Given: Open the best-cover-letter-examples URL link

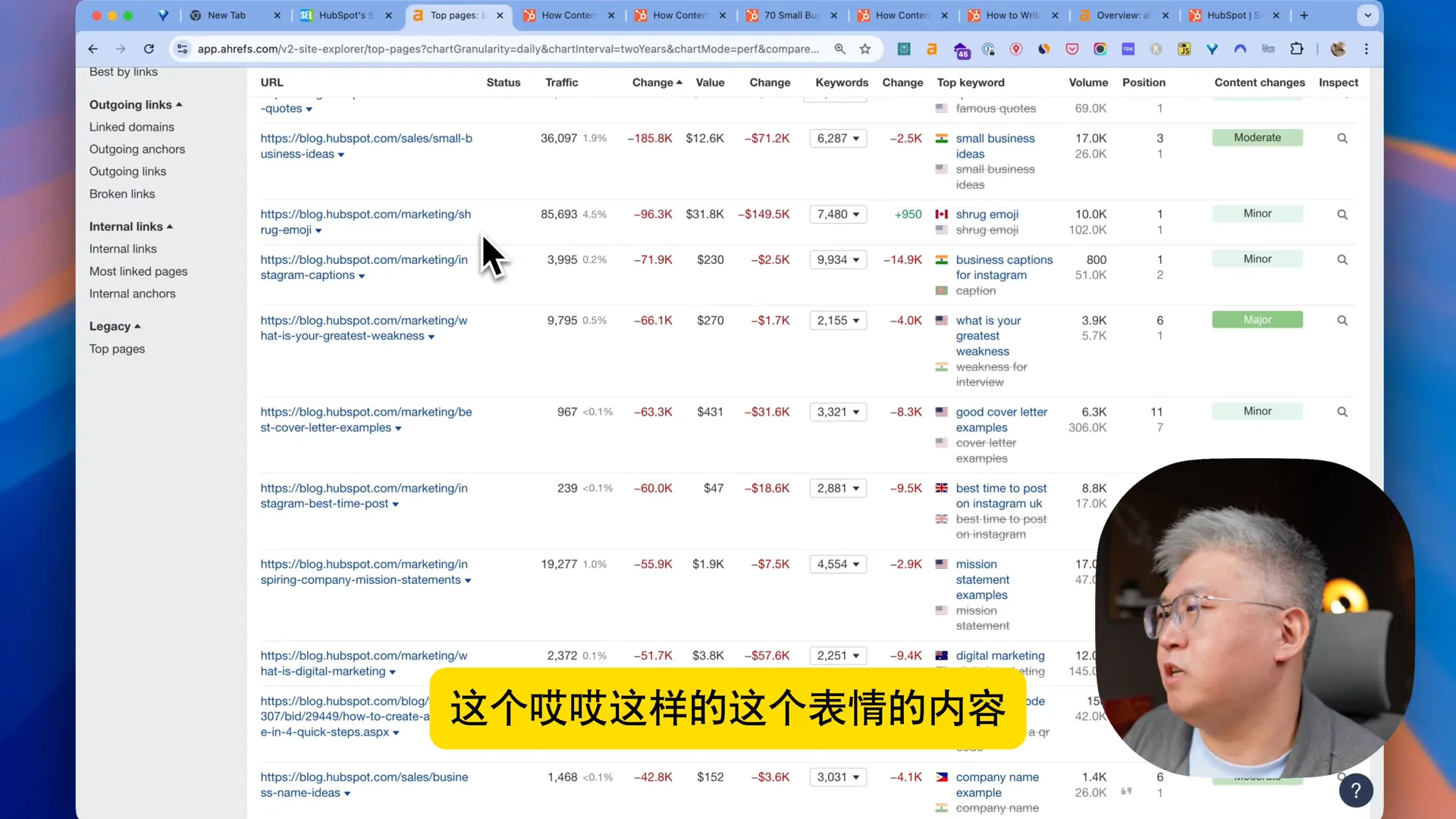Looking at the screenshot, I should tap(366, 419).
